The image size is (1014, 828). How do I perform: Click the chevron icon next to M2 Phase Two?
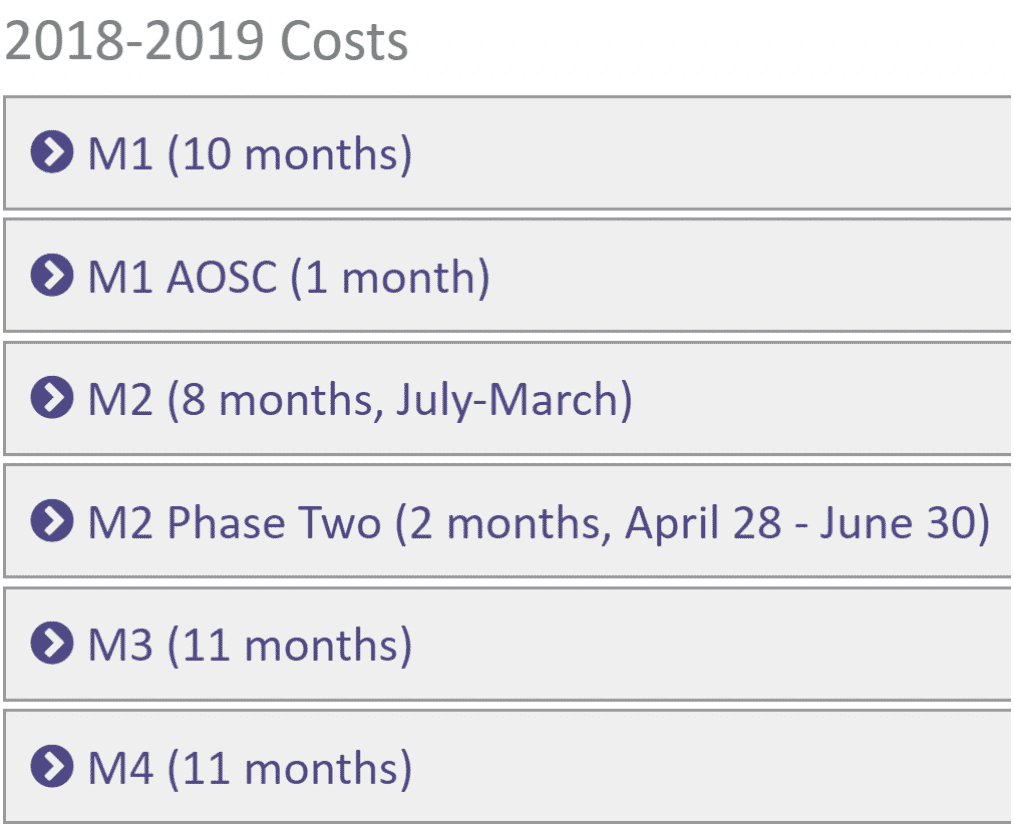(52, 521)
